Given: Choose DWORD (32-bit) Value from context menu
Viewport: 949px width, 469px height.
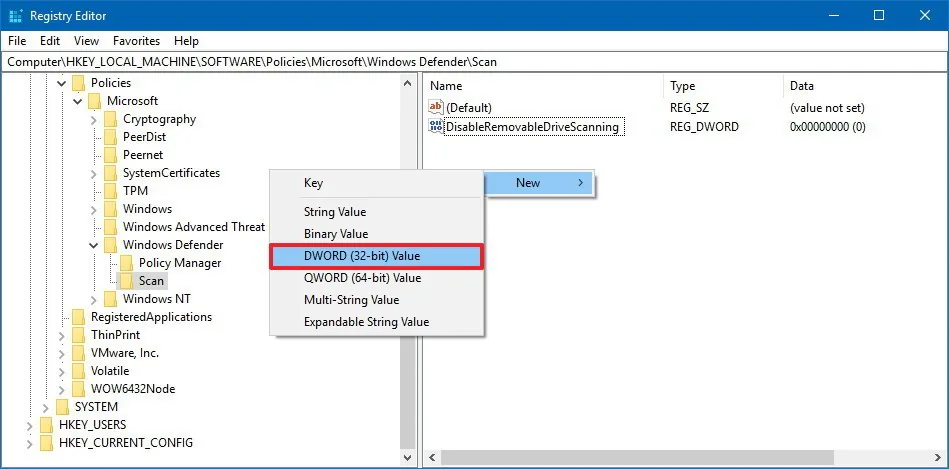Looking at the screenshot, I should point(376,256).
